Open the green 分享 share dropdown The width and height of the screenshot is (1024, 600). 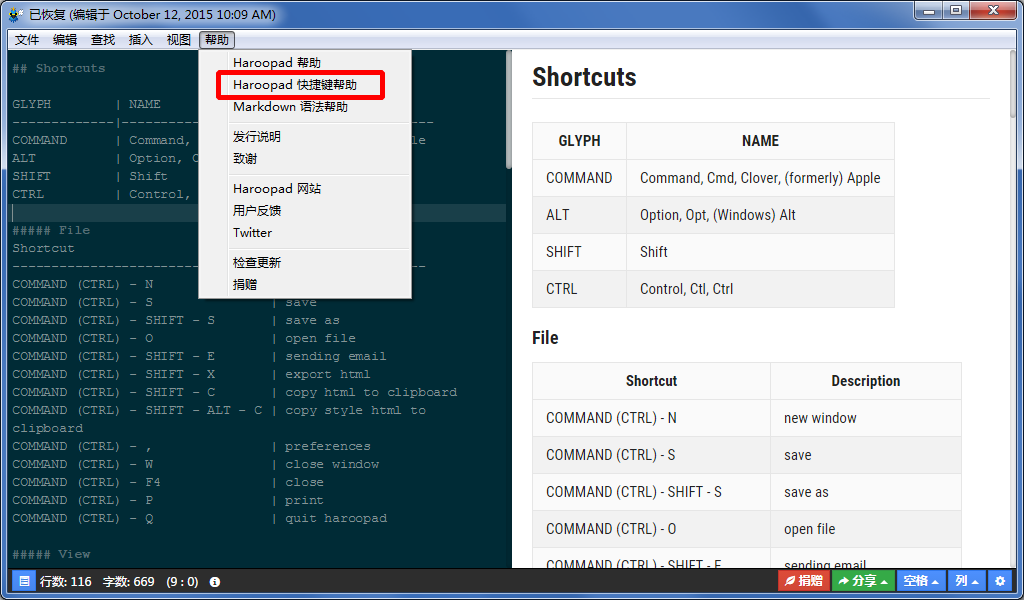[x=863, y=580]
